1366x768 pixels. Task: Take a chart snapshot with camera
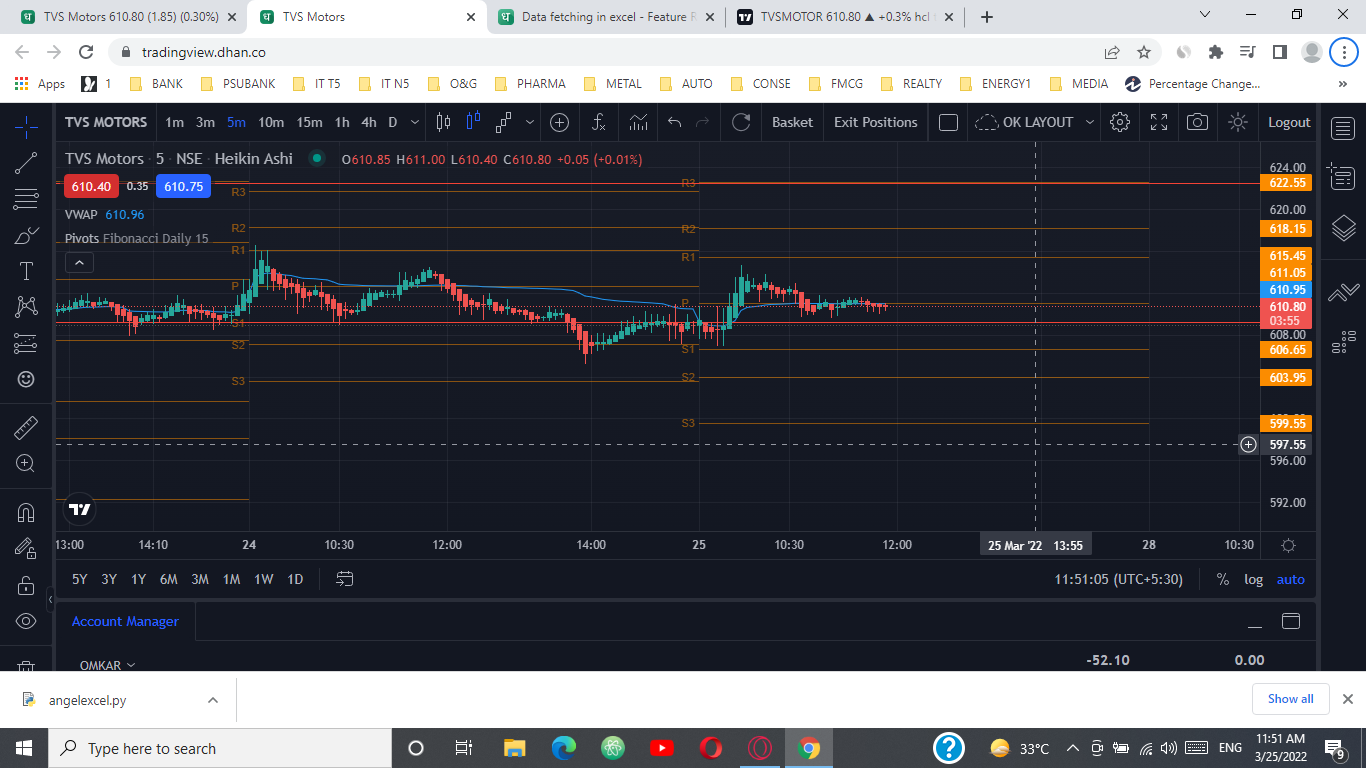1197,122
